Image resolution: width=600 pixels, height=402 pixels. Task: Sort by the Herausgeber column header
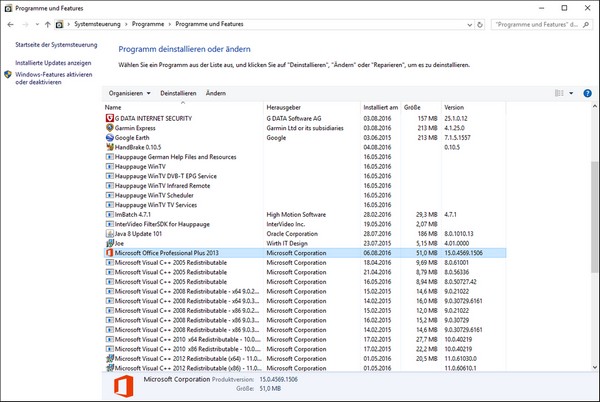click(312, 107)
